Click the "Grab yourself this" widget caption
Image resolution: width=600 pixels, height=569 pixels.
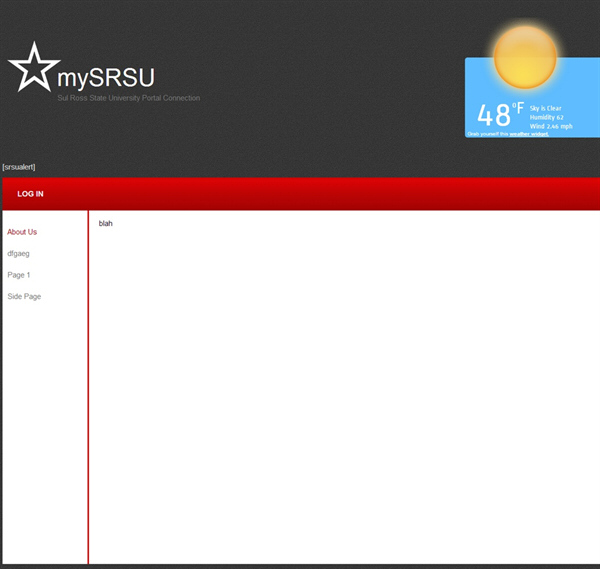487,134
